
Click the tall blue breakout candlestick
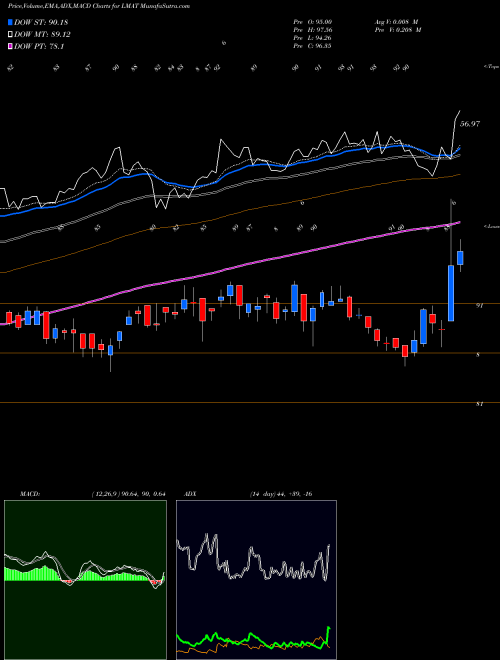click(451, 293)
